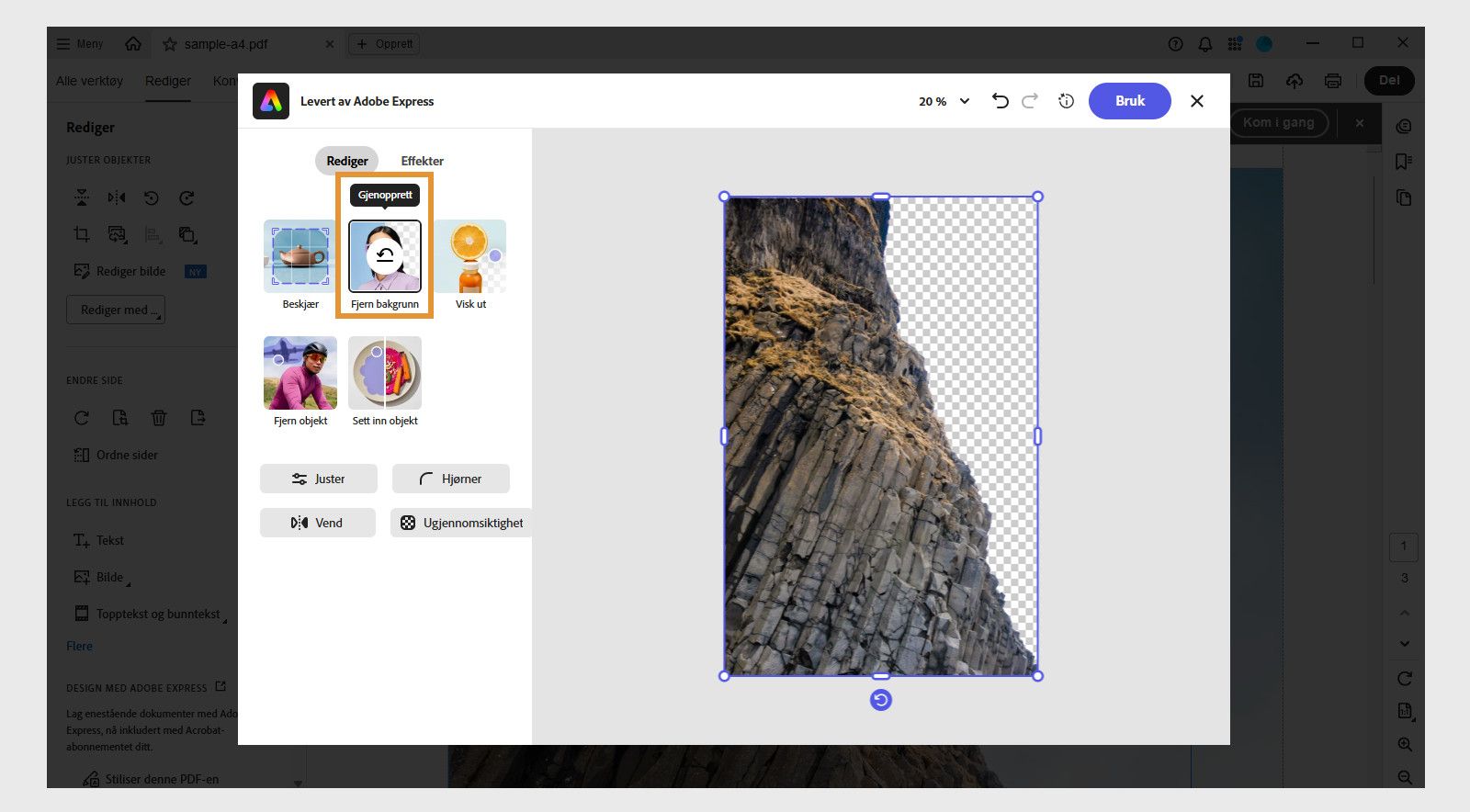Viewport: 1470px width, 812px height.
Task: Click the delete page trash icon
Action: click(x=159, y=418)
